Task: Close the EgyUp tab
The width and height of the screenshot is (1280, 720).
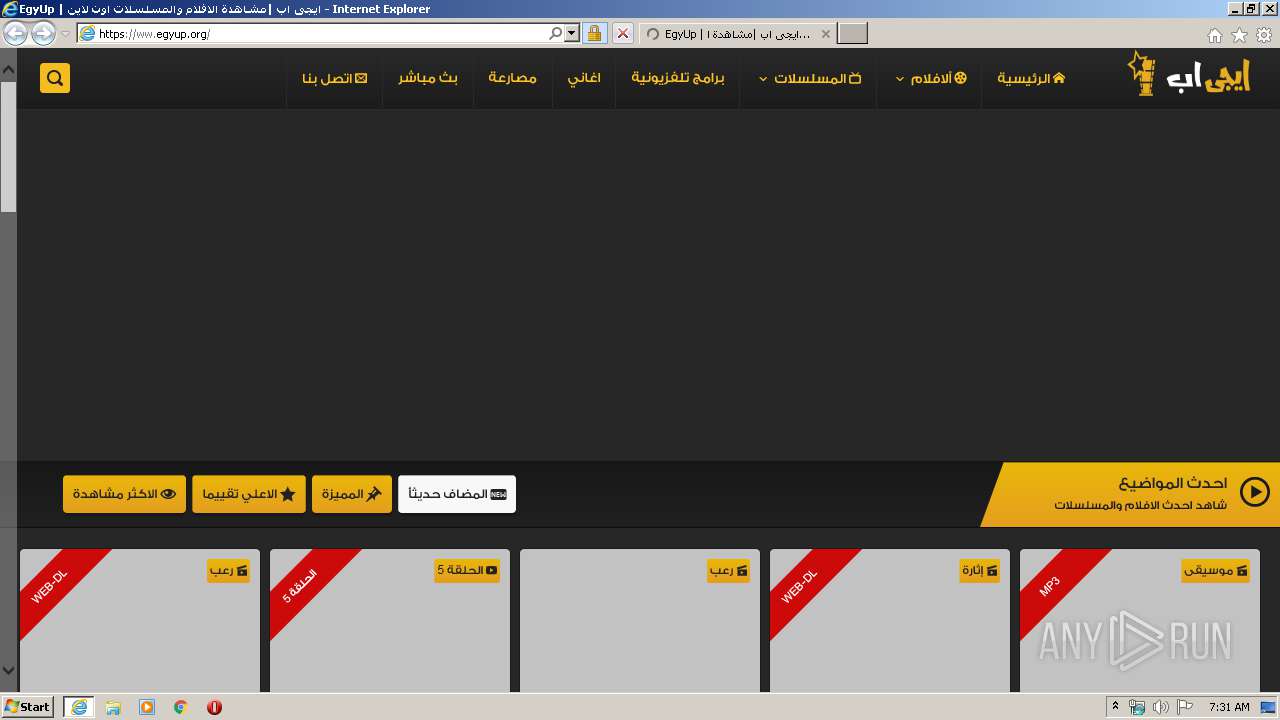Action: click(825, 34)
